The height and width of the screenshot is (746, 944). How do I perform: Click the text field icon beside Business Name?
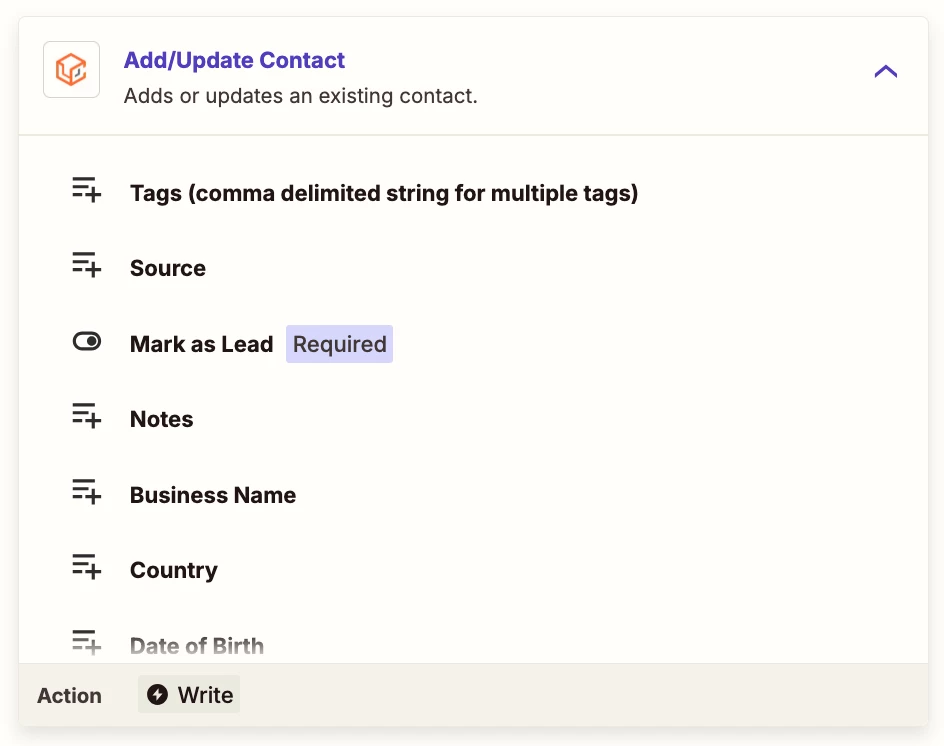(87, 492)
